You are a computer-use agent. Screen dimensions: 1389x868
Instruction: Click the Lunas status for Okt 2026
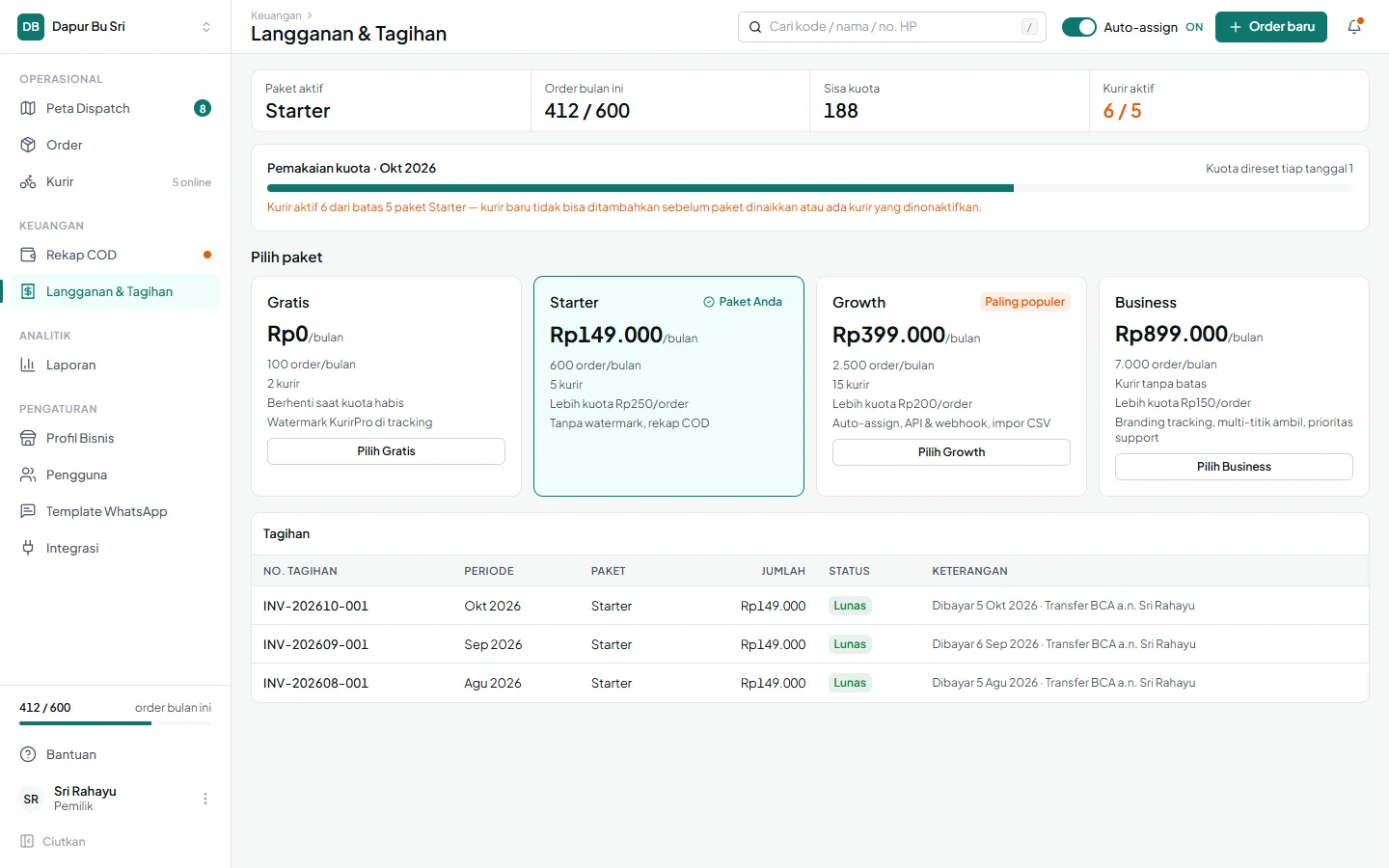[850, 606]
